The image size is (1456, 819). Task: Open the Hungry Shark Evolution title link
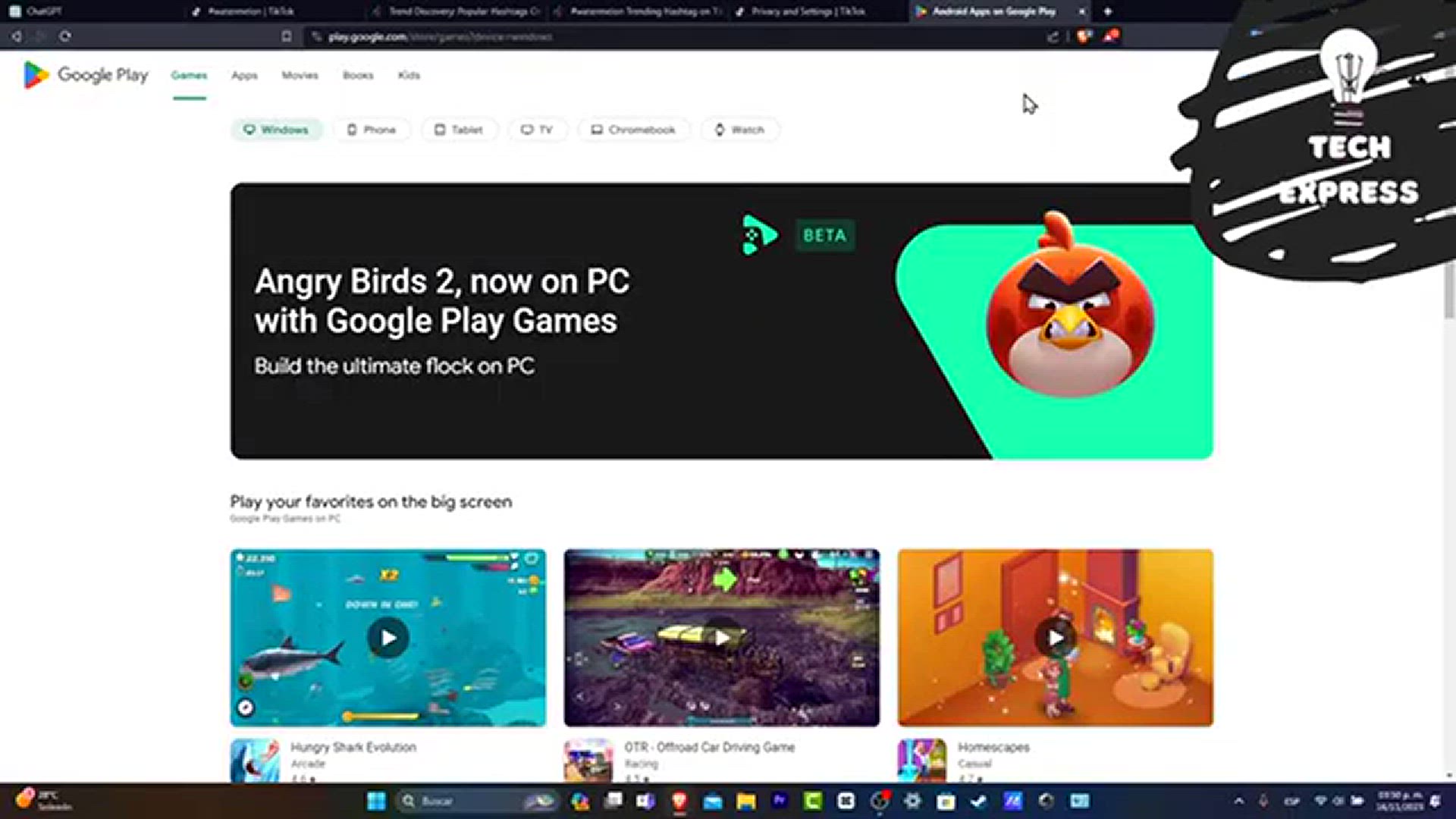point(353,747)
